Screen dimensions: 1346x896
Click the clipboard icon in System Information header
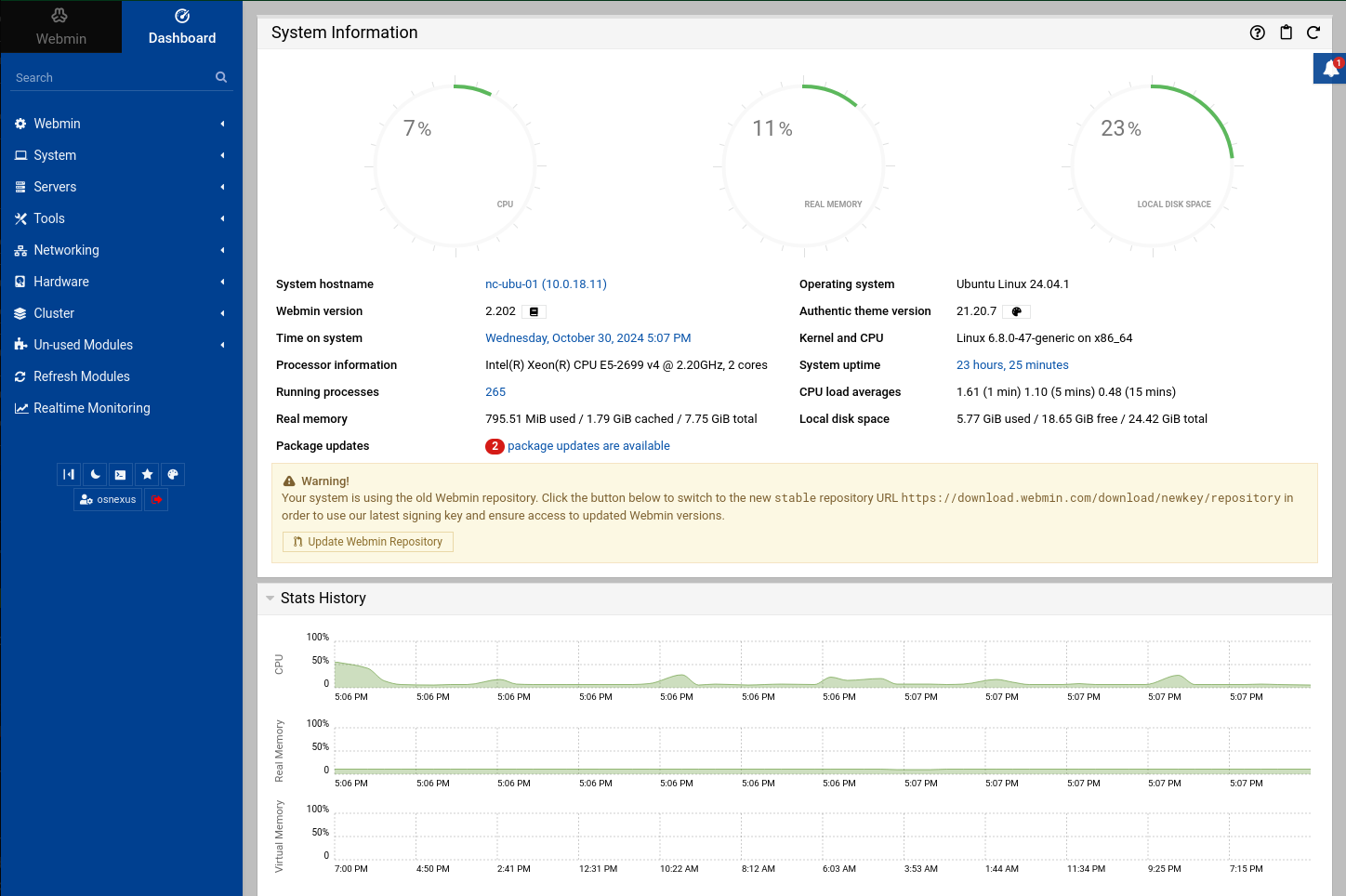click(1286, 33)
